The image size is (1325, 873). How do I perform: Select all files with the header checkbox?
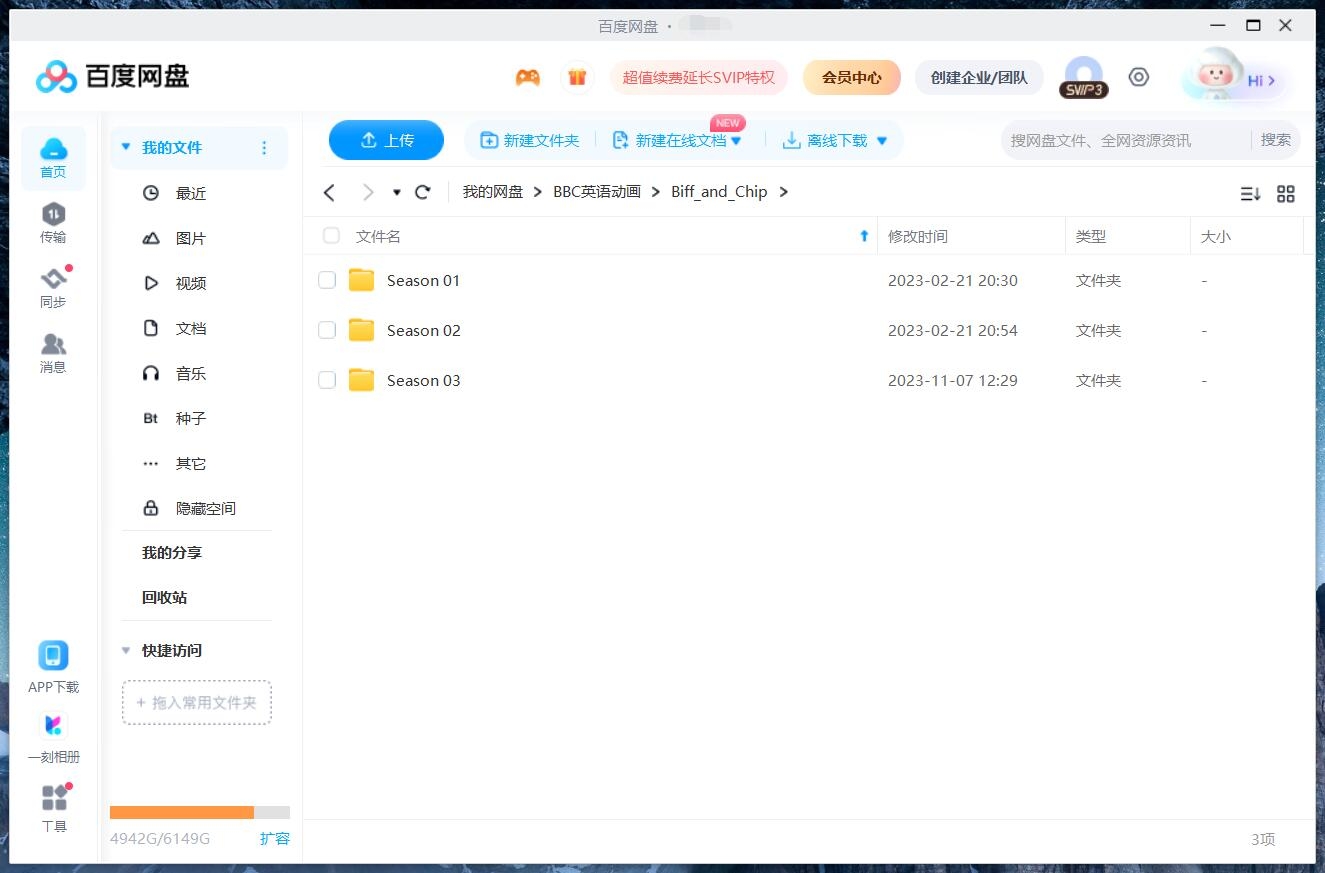[x=331, y=236]
